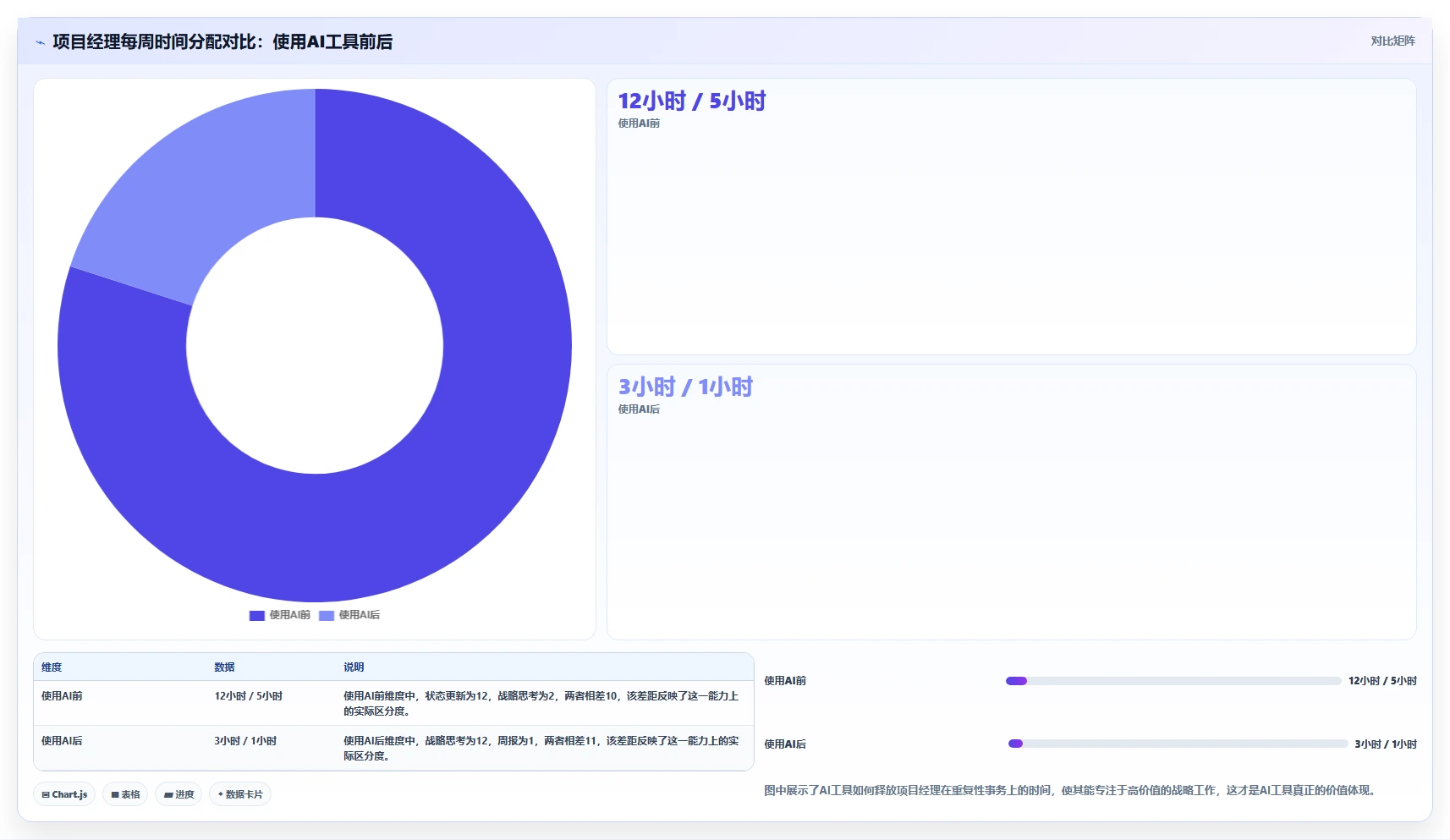Open the 12小时 / 5小时 data card
1450x840 pixels.
(1012, 217)
